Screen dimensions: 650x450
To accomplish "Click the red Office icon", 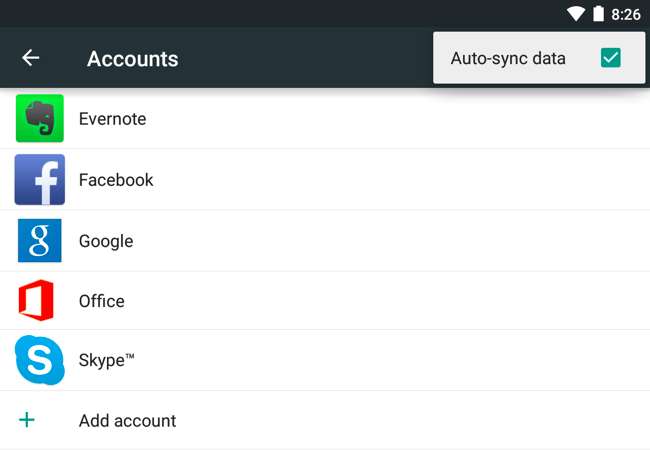I will [37, 301].
